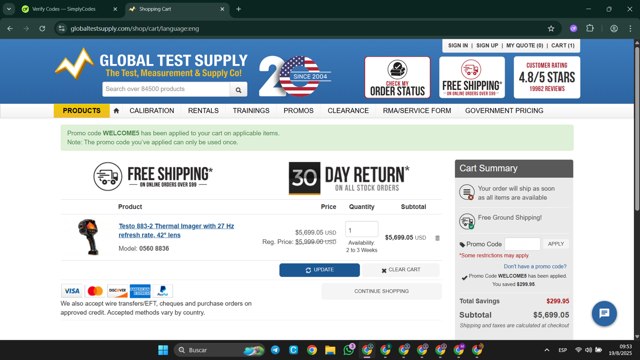
Task: Open Chrome extensions puzzle icon
Action: tap(590, 29)
